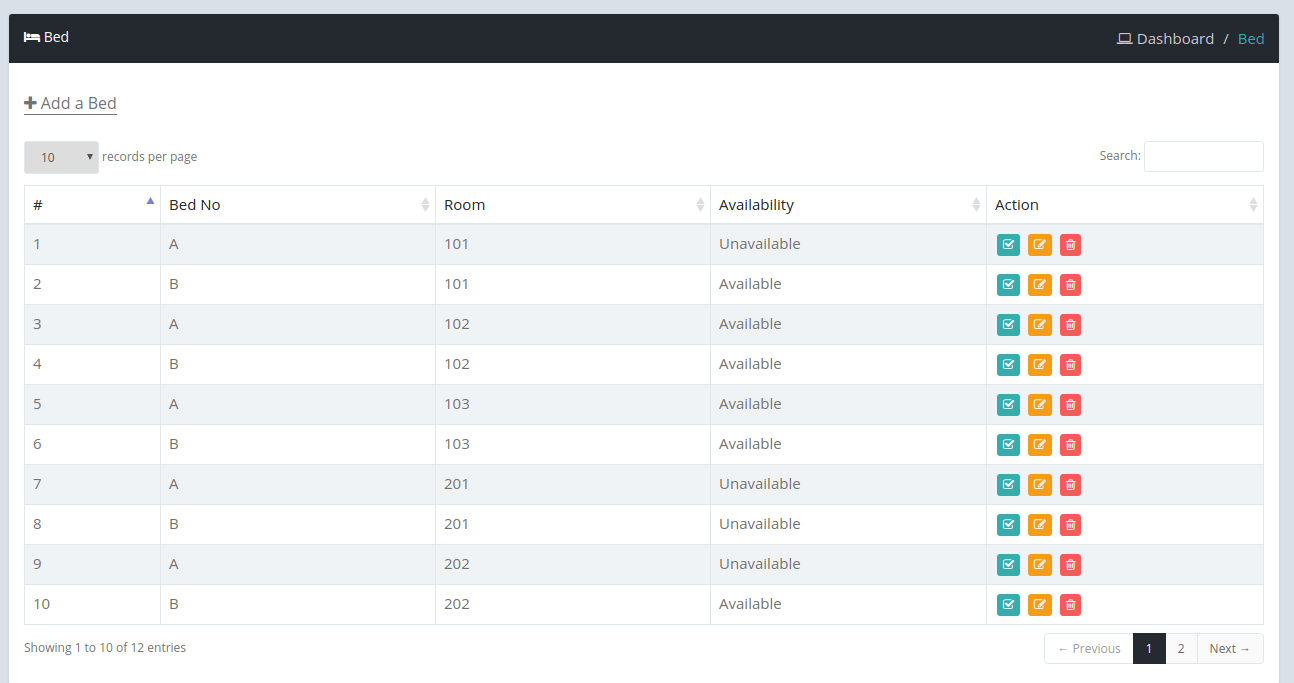Click the teal check icon for row 7
This screenshot has width=1294, height=683.
(1008, 485)
